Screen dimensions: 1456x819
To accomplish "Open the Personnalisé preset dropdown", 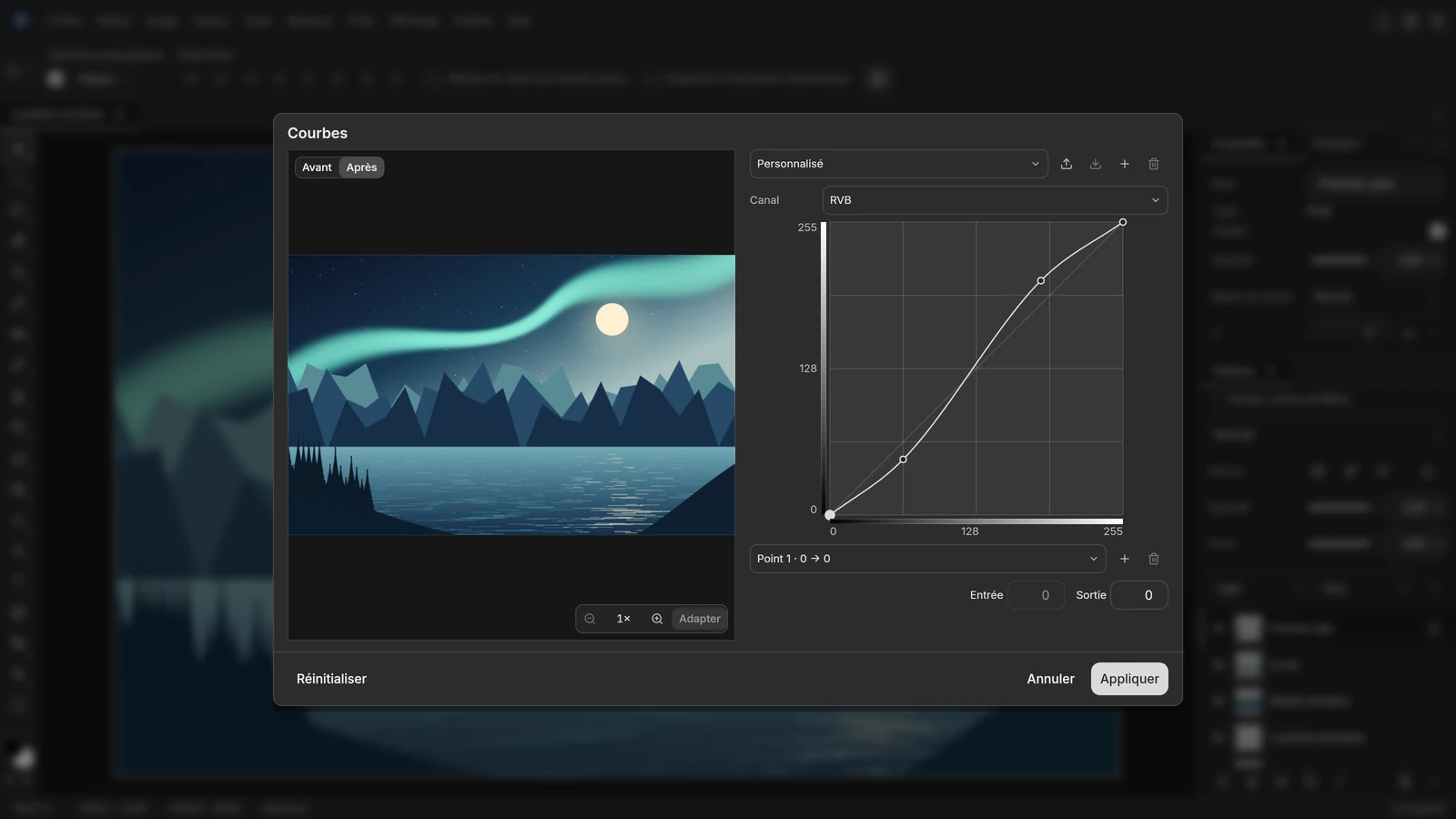I will coord(898,164).
